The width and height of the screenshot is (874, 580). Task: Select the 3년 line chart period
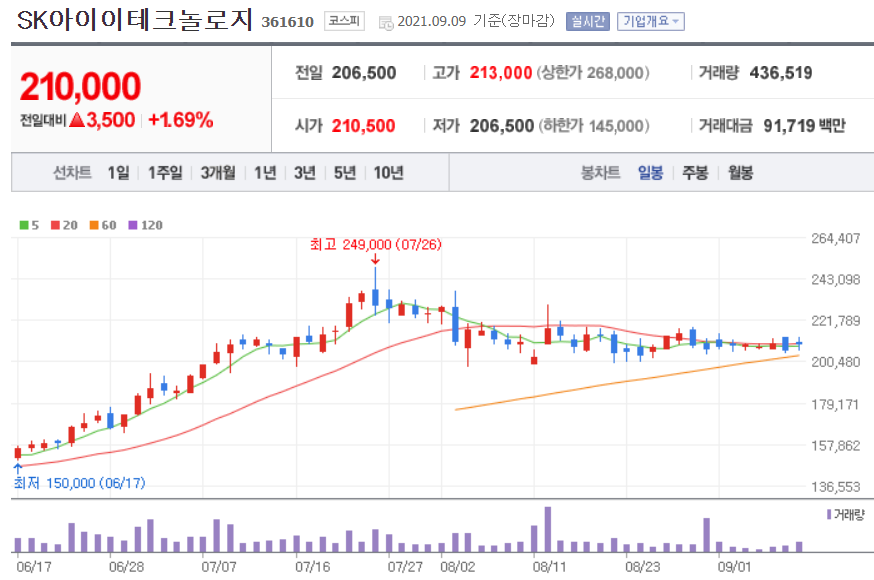tap(304, 173)
